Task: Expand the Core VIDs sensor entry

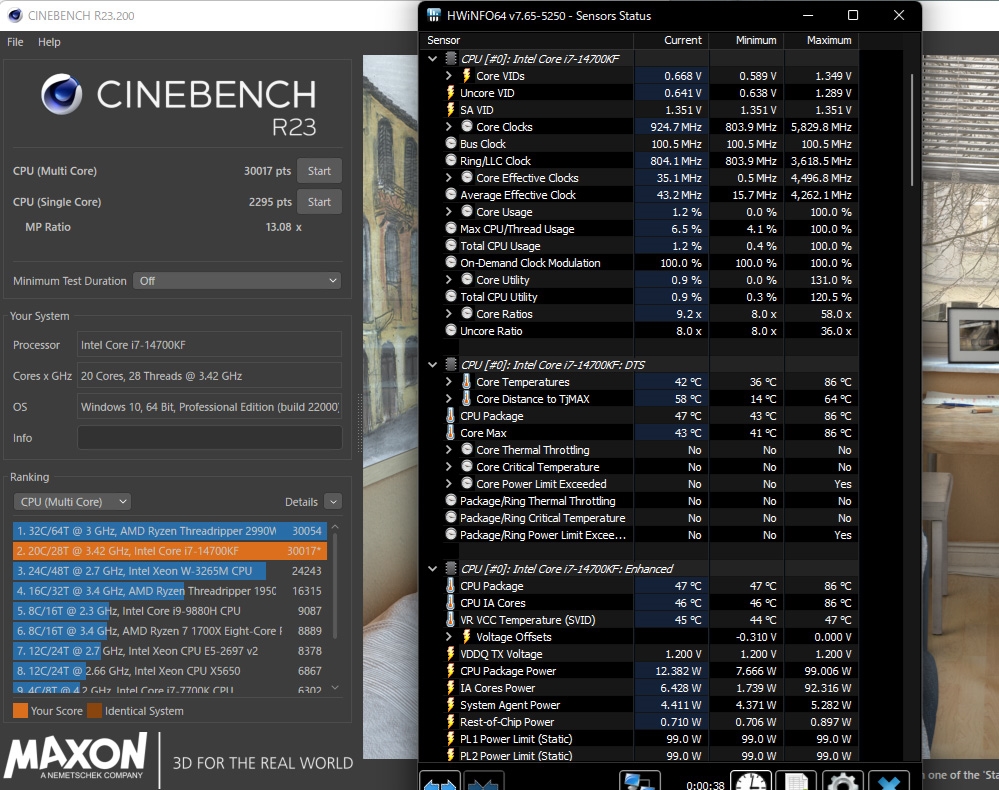Action: (x=450, y=75)
